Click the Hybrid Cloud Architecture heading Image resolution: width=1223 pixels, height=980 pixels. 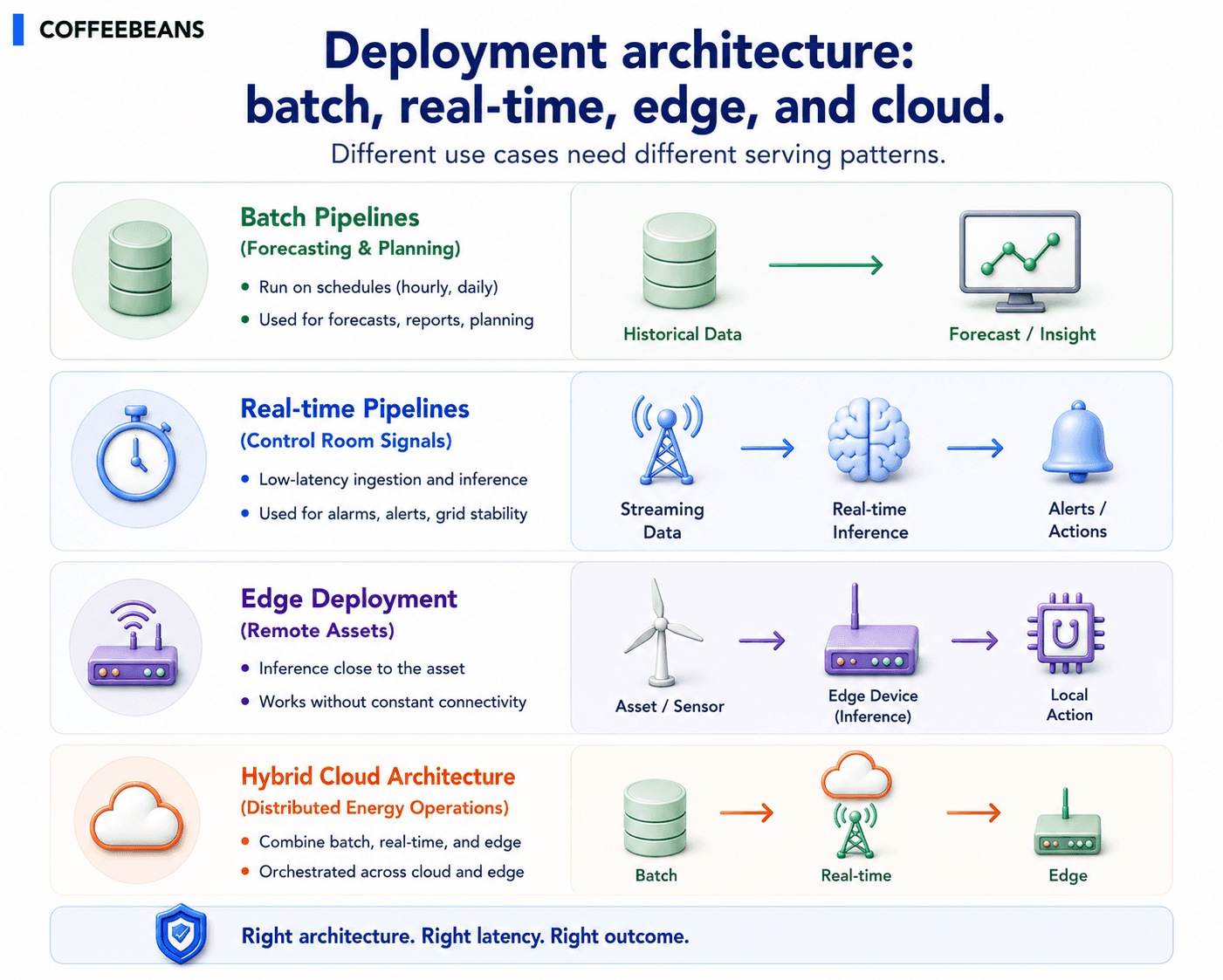(378, 776)
